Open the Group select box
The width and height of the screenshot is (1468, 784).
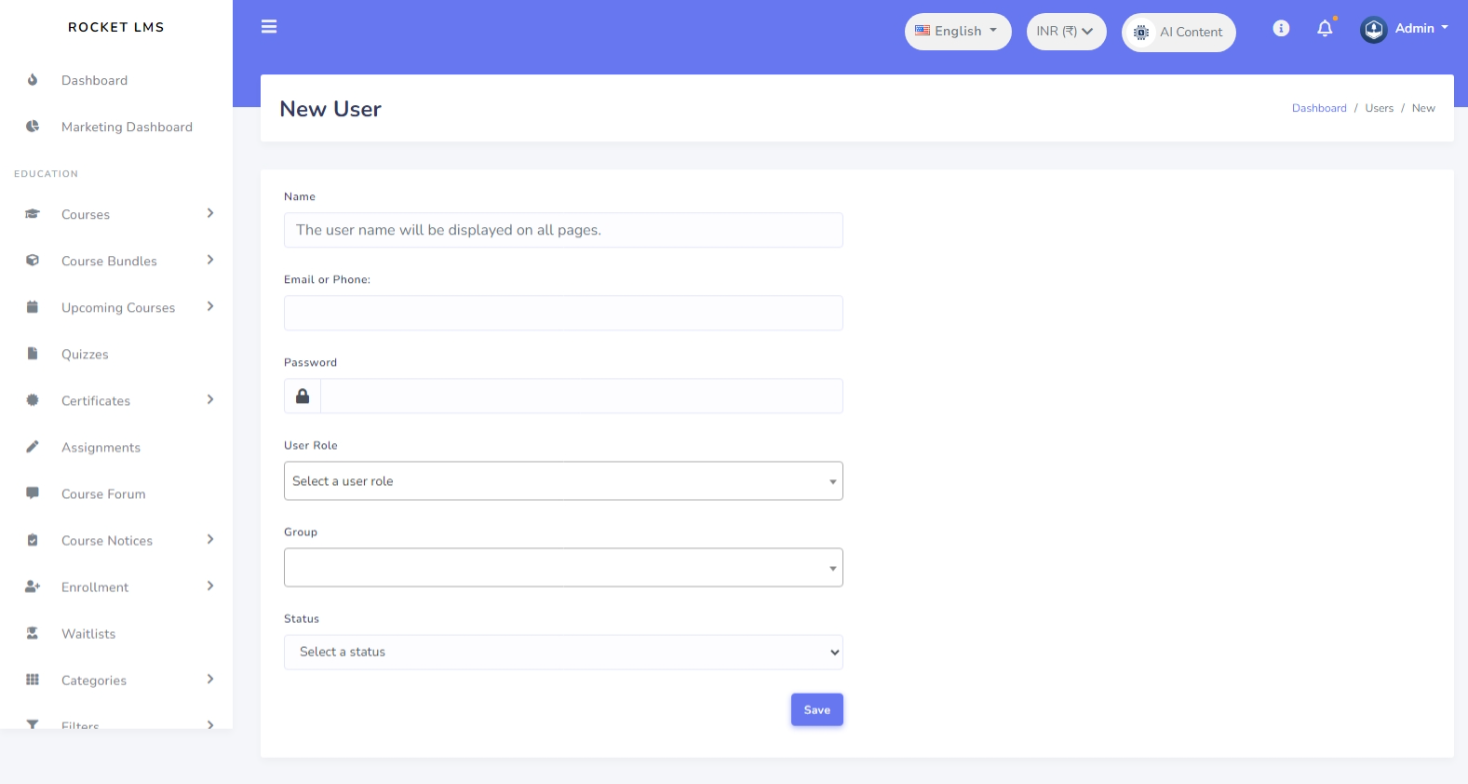pos(563,567)
